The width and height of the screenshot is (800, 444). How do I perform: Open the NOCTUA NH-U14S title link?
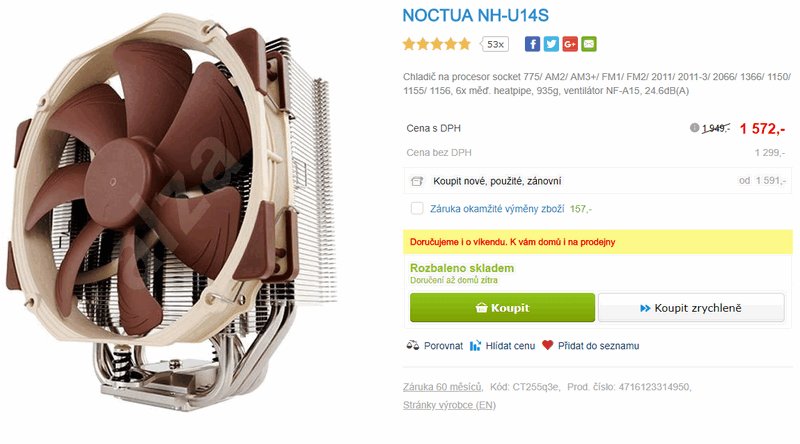pyautogui.click(x=476, y=15)
